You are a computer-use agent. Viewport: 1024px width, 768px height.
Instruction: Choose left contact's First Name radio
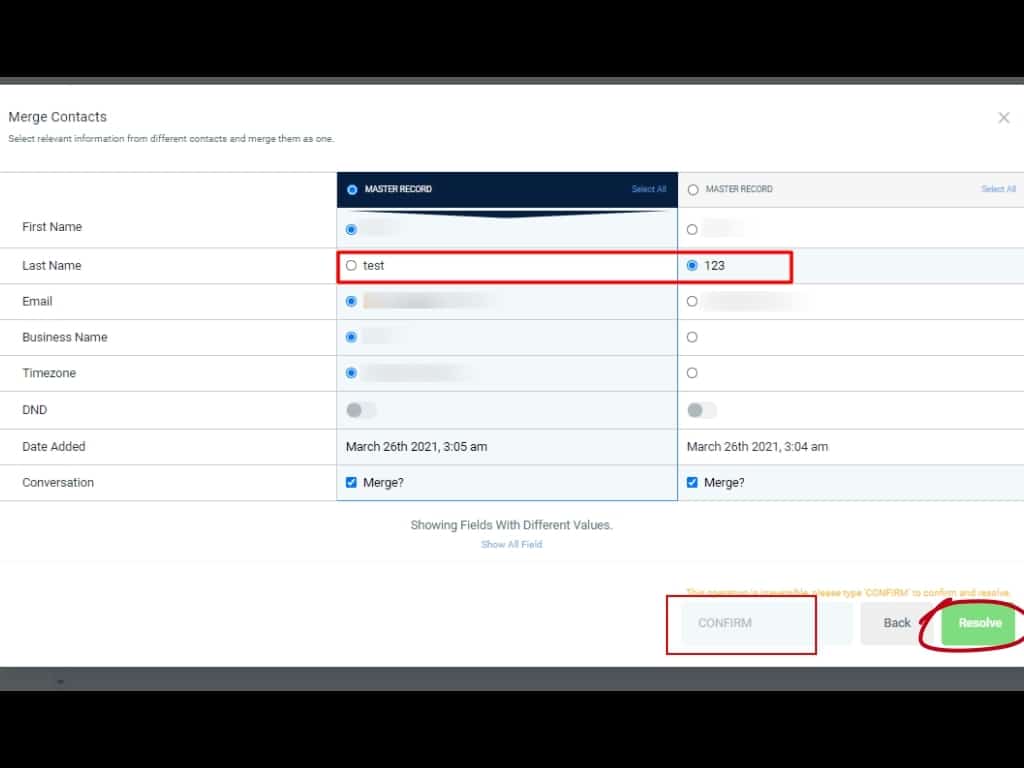click(351, 229)
